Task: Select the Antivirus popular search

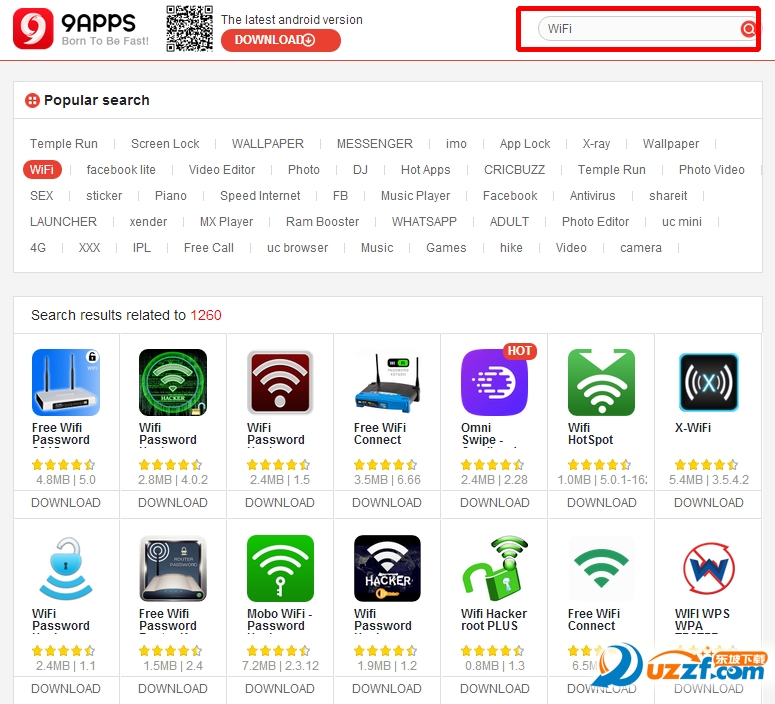Action: pyautogui.click(x=593, y=196)
